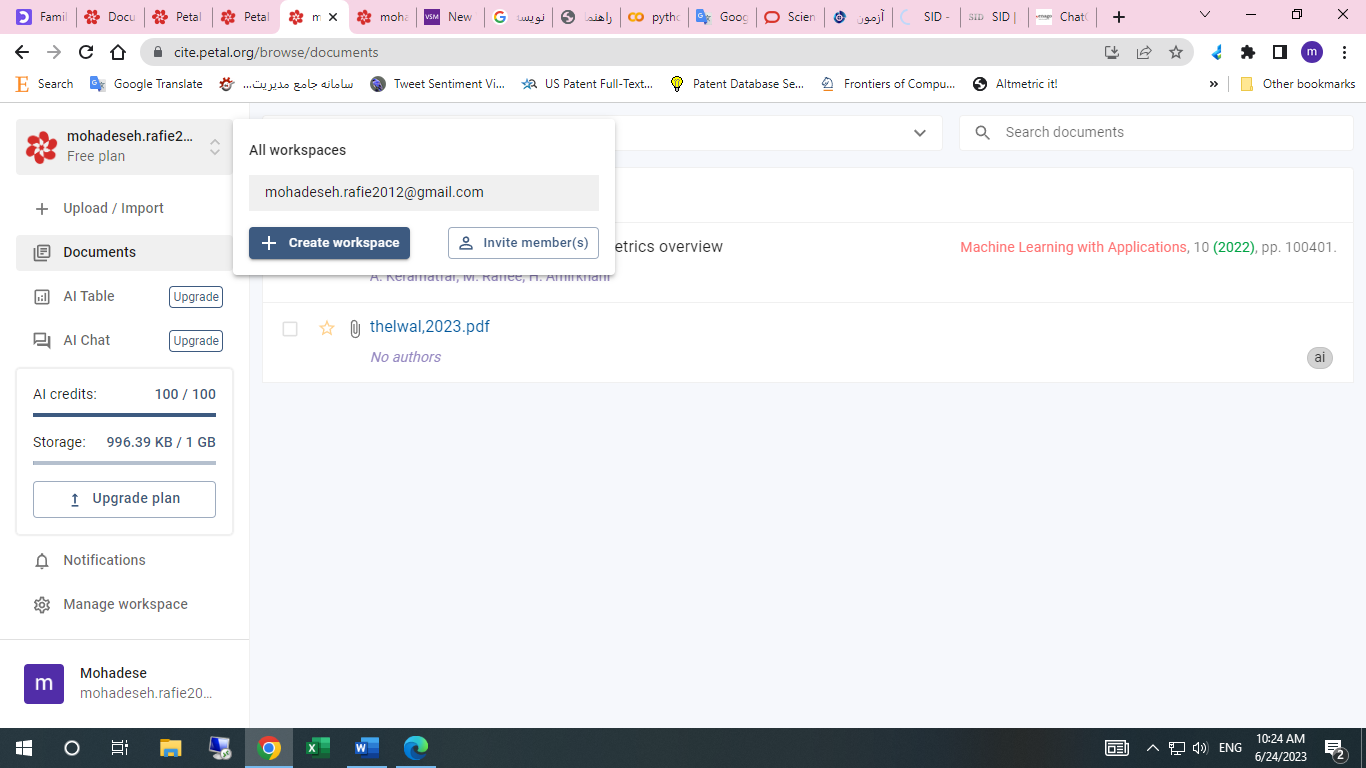Click the purple 'm' user avatar at bottom-left
Screen dimensions: 1366x768
click(44, 684)
